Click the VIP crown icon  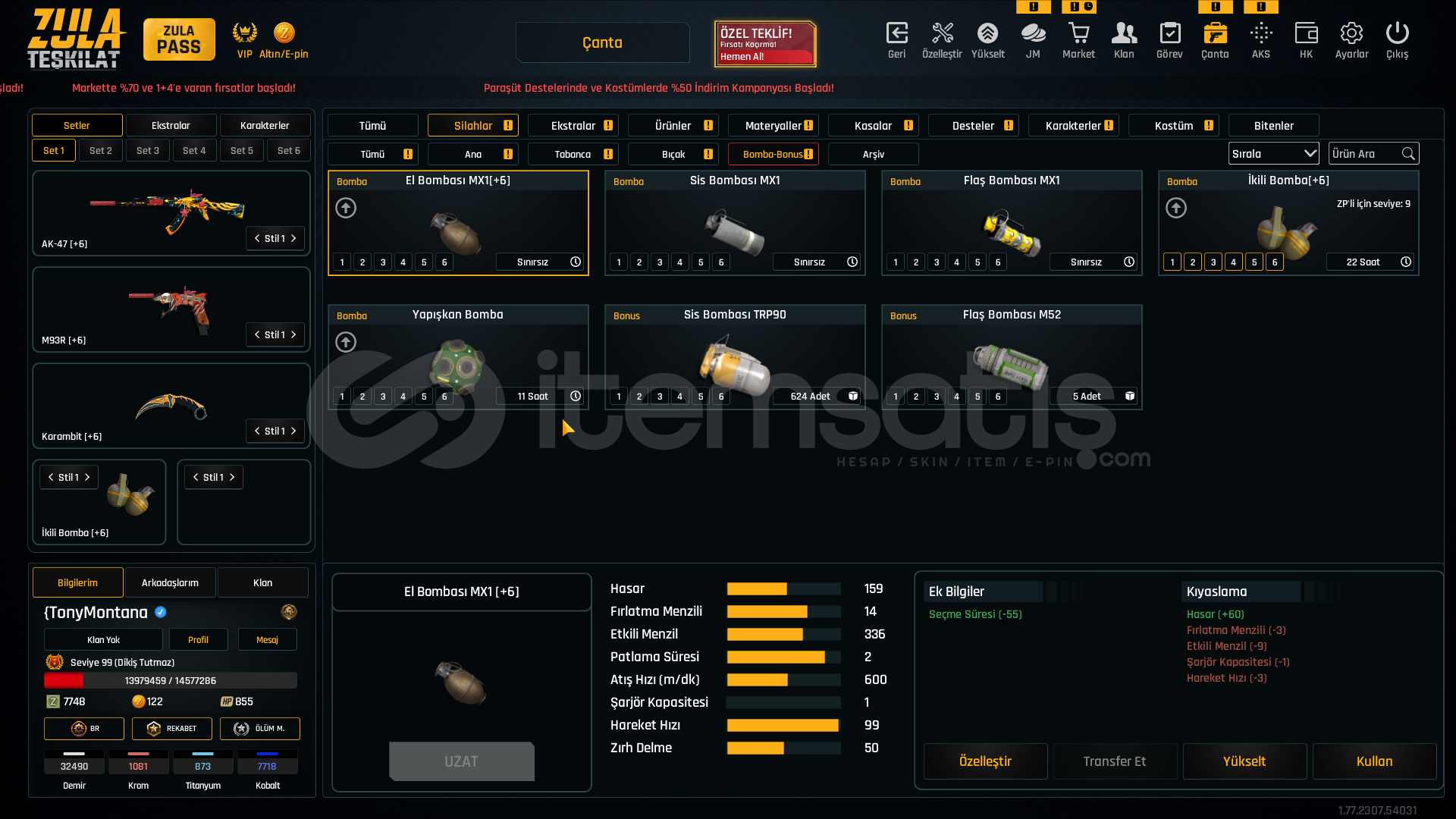click(x=244, y=33)
